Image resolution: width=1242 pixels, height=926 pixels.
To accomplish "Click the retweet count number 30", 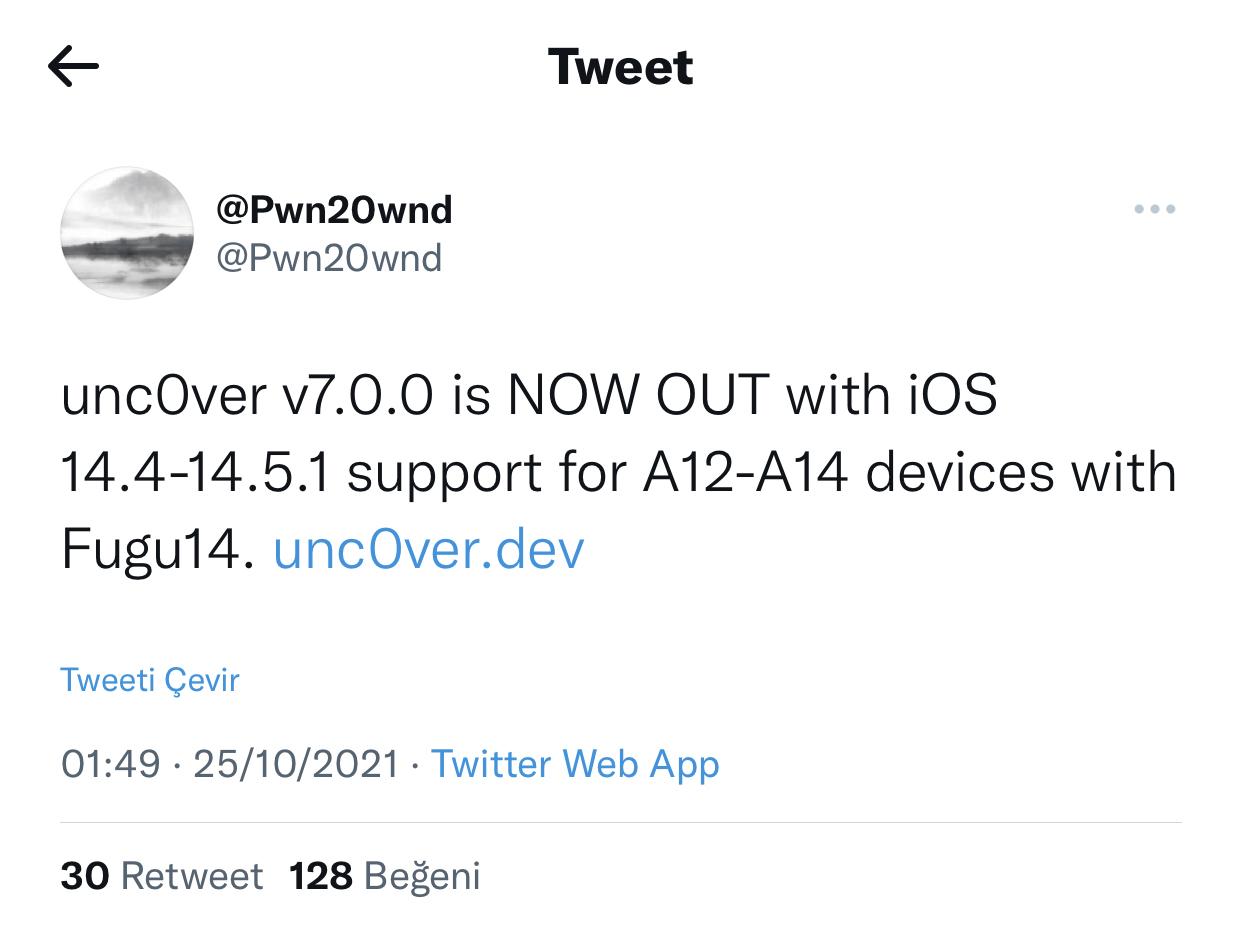I will point(85,876).
